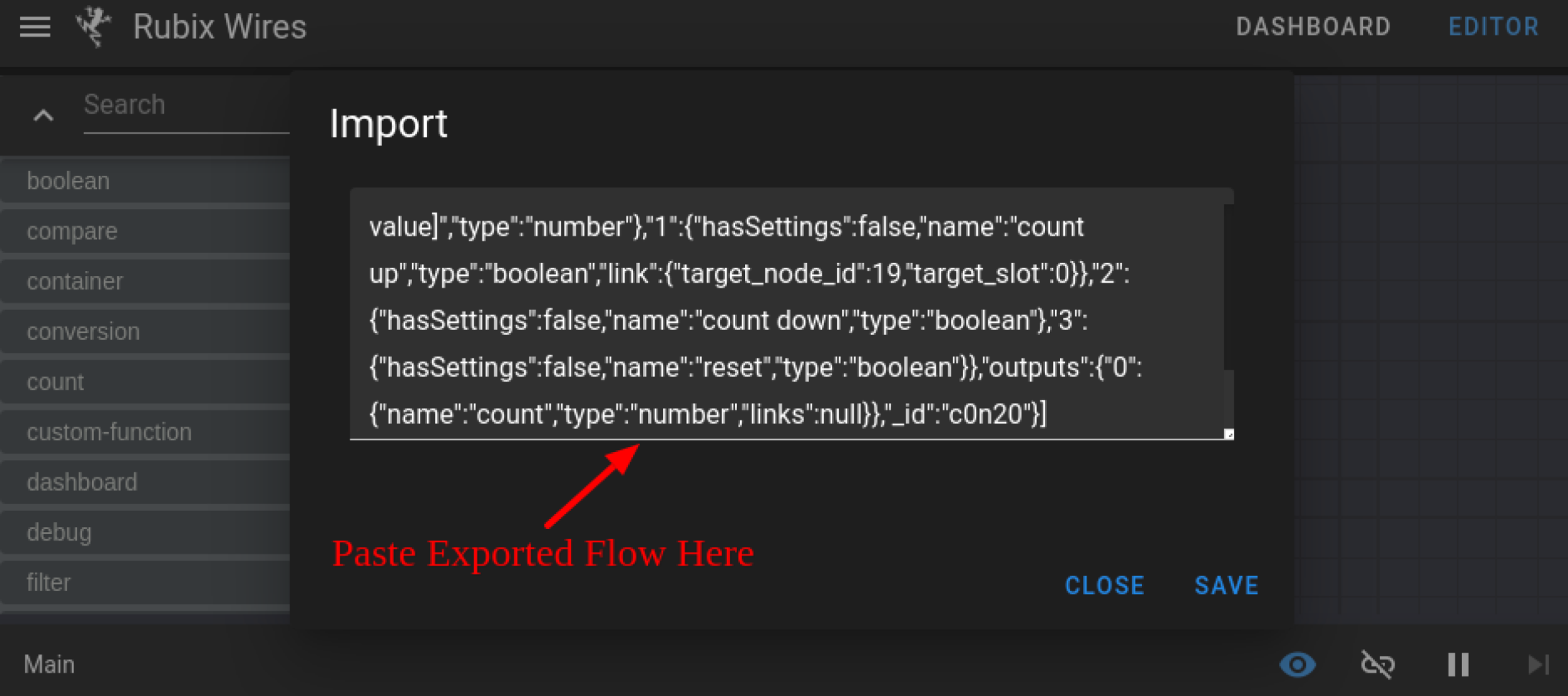Save the imported flow
The image size is (1568, 696).
(1227, 586)
